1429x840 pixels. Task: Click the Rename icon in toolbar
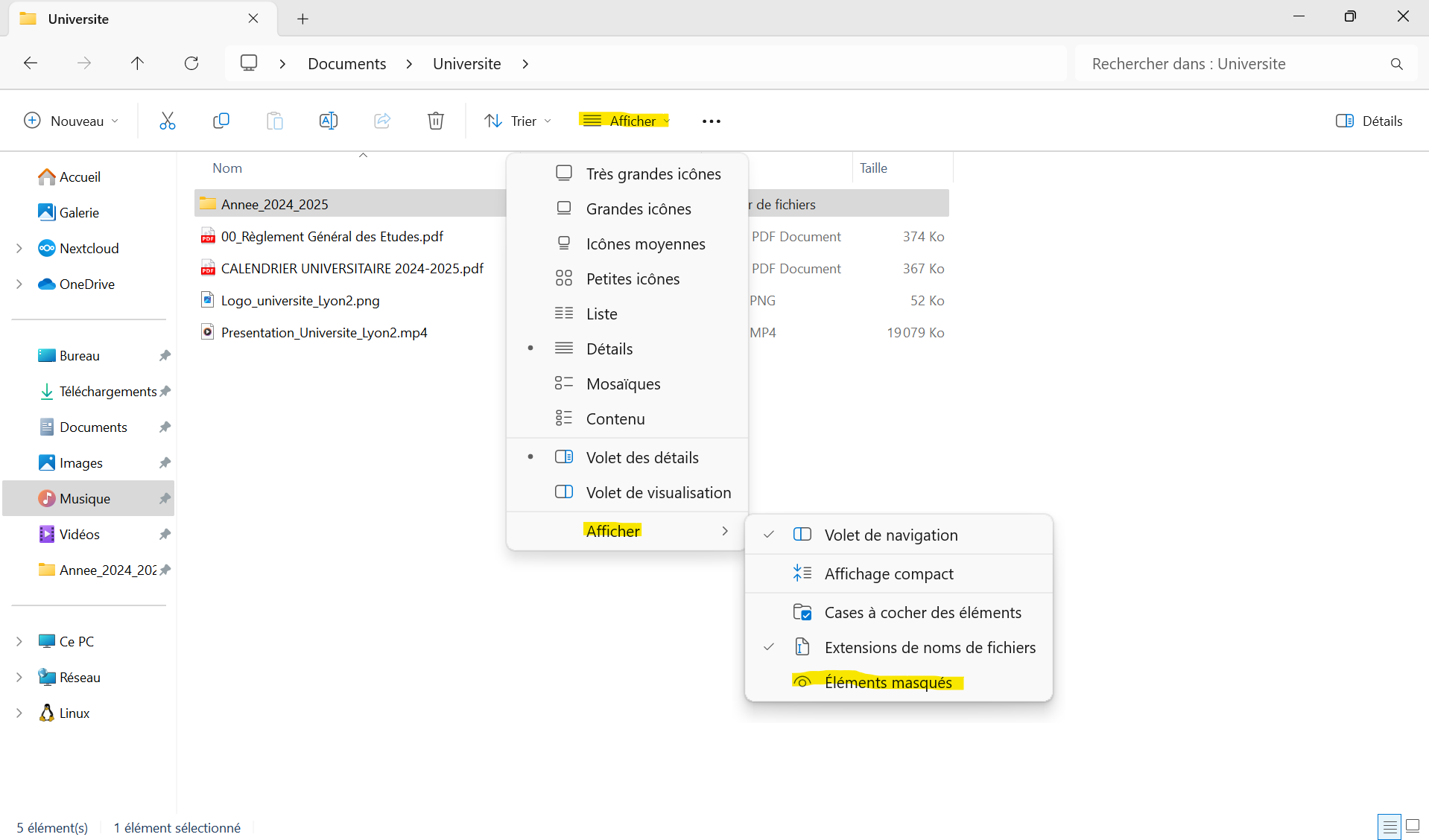[x=328, y=121]
